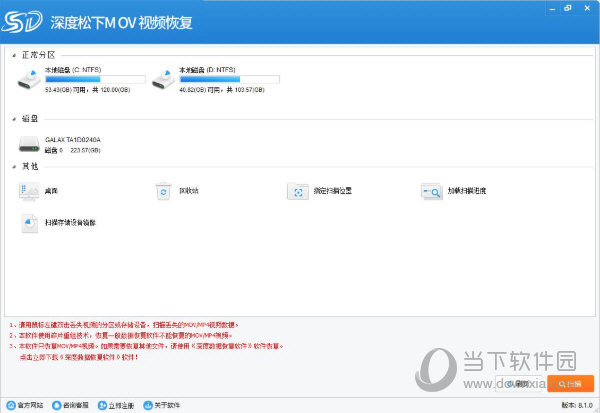
Task: Click the red 点击立即下载 download link
Action: click(79, 357)
